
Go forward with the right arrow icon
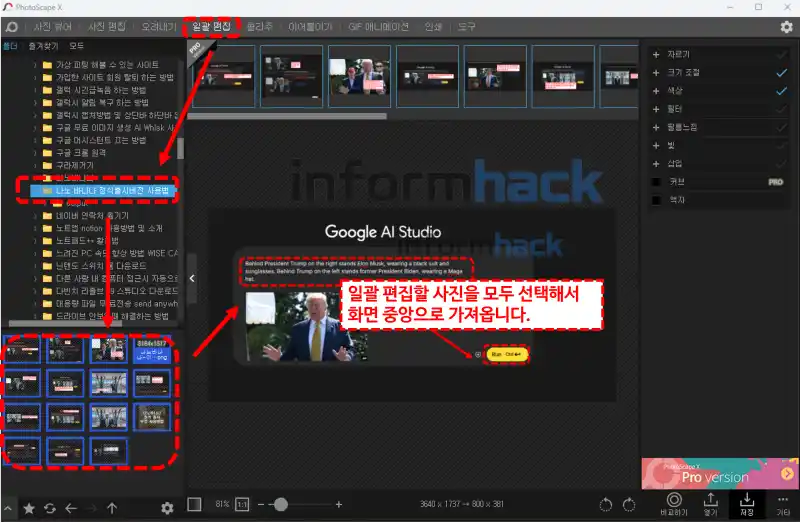[x=92, y=508]
